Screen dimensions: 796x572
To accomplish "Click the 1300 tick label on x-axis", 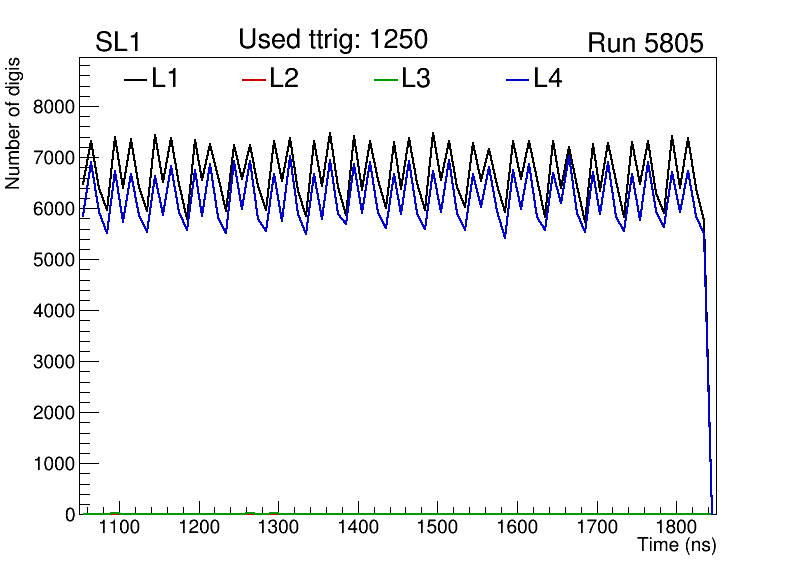I will 277,527.
